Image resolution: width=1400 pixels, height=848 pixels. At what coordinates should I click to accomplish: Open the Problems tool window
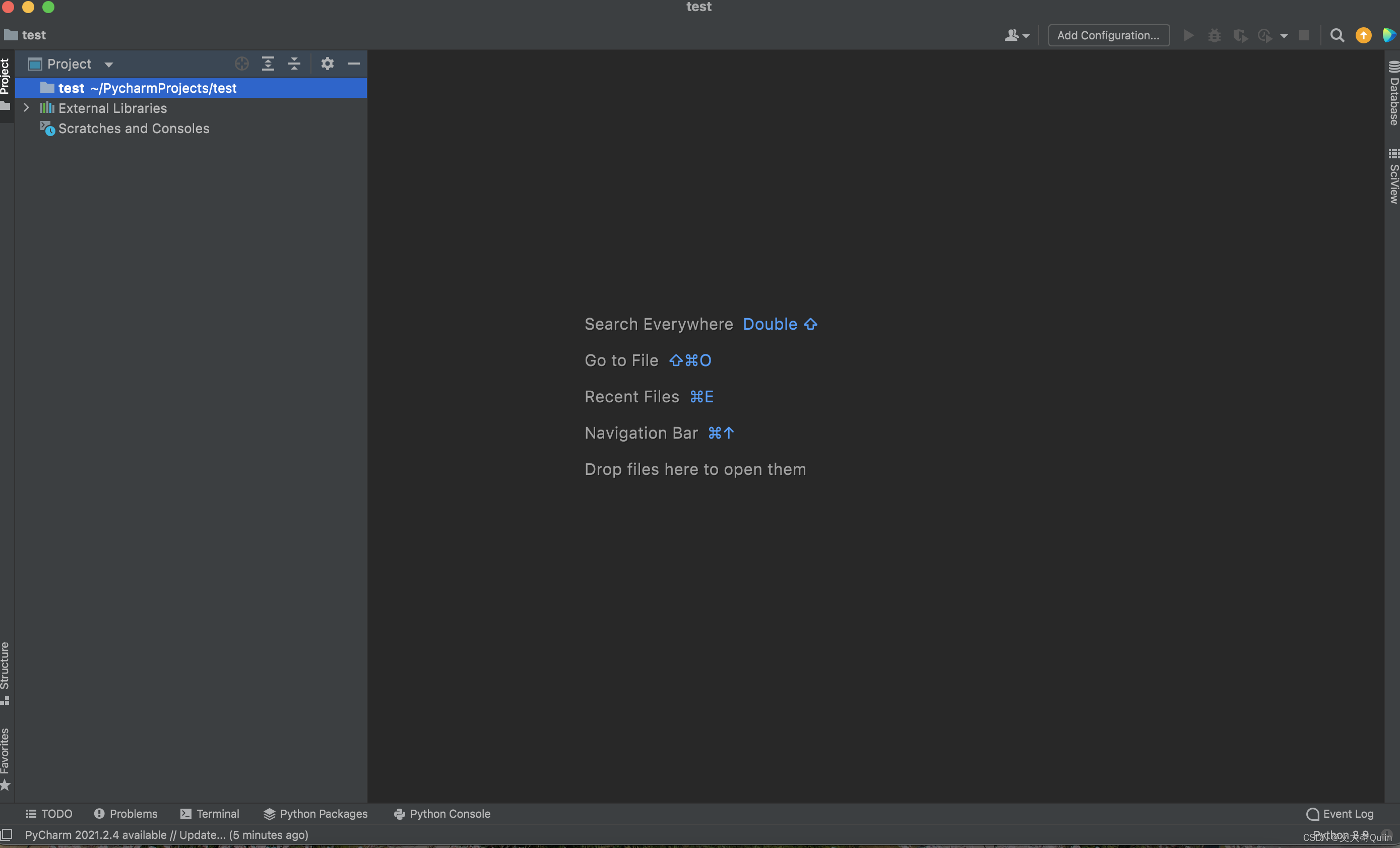125,813
